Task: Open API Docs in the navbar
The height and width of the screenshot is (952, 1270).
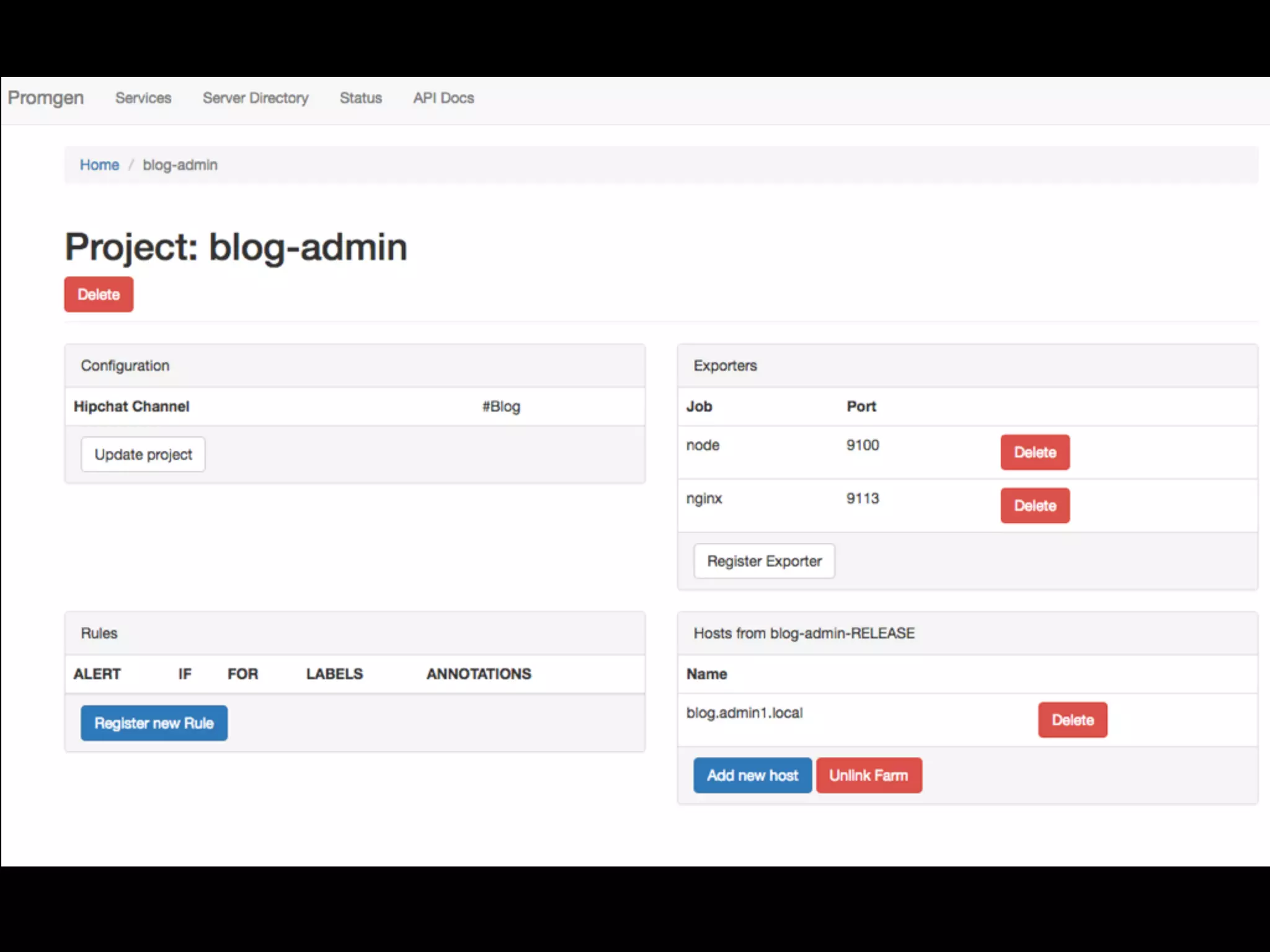Action: [x=443, y=98]
